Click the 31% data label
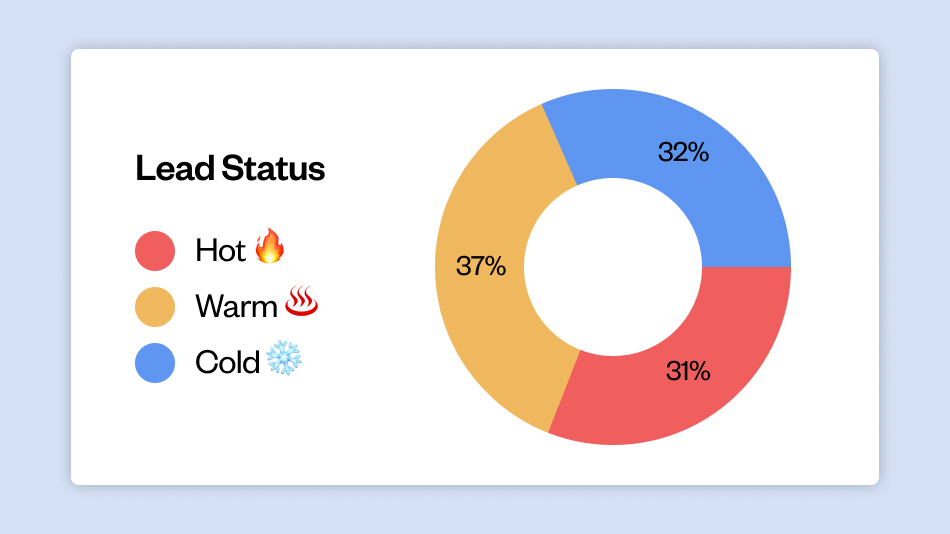This screenshot has height=534, width=950. [x=688, y=371]
